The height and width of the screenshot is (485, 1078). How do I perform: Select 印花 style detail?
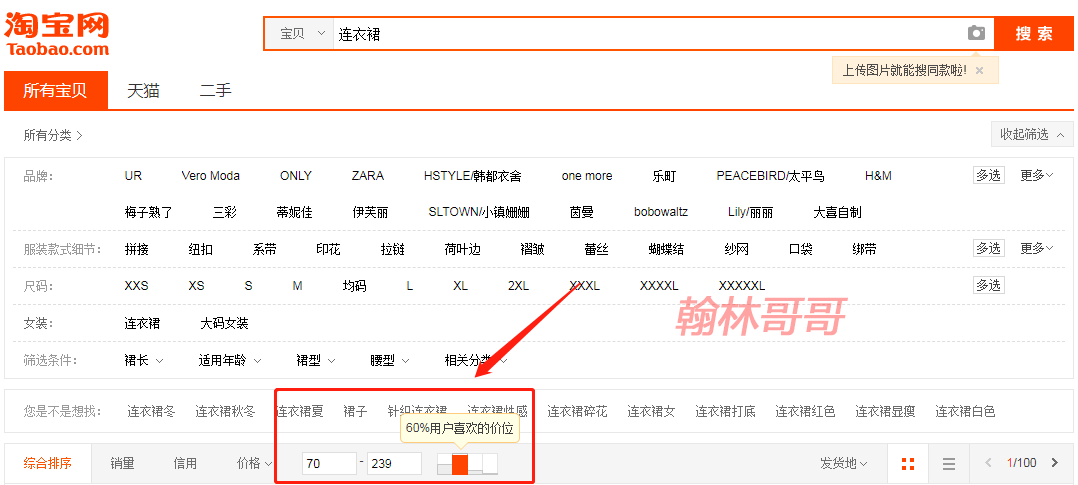click(x=328, y=249)
